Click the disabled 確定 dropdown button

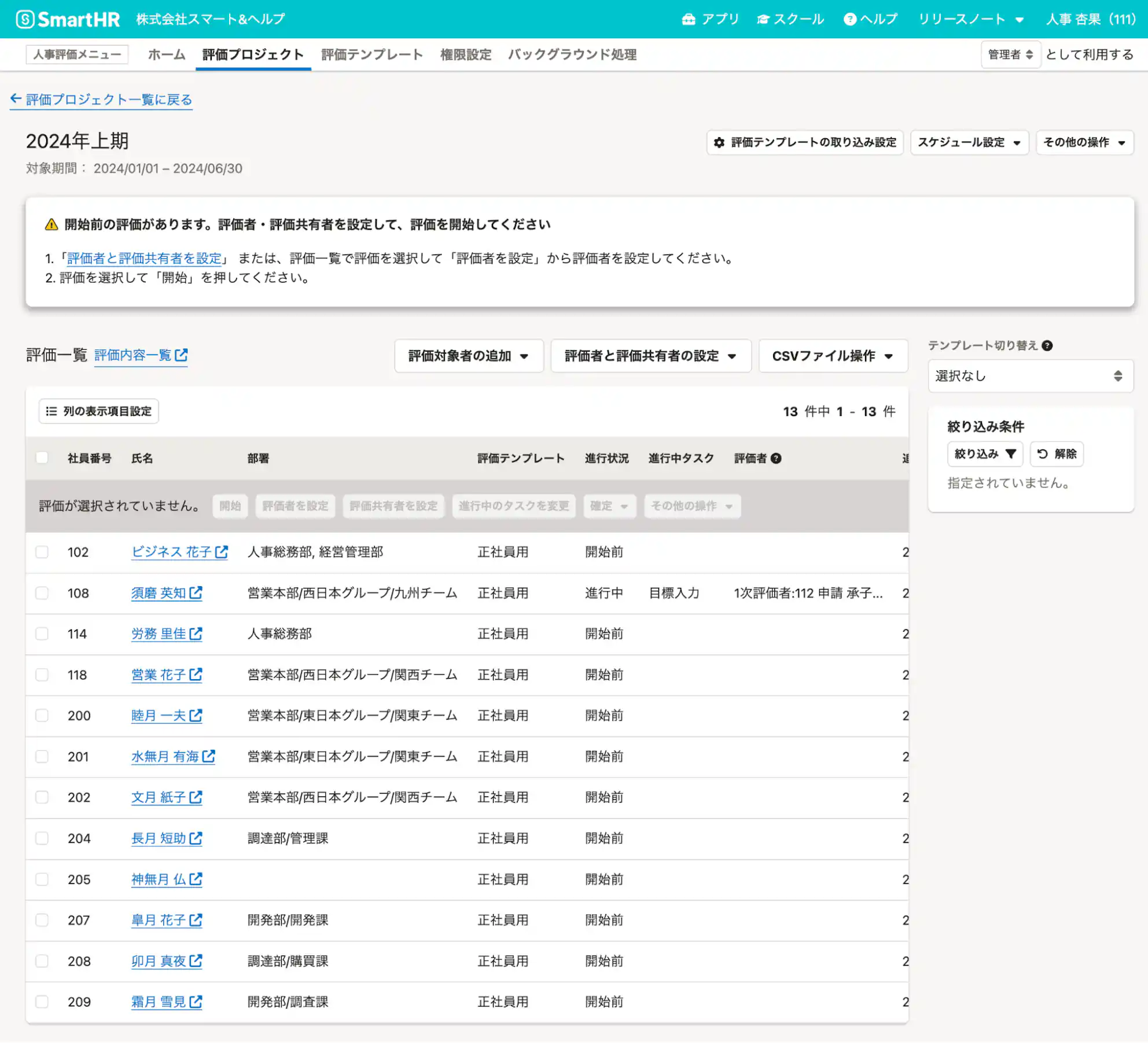[x=610, y=506]
